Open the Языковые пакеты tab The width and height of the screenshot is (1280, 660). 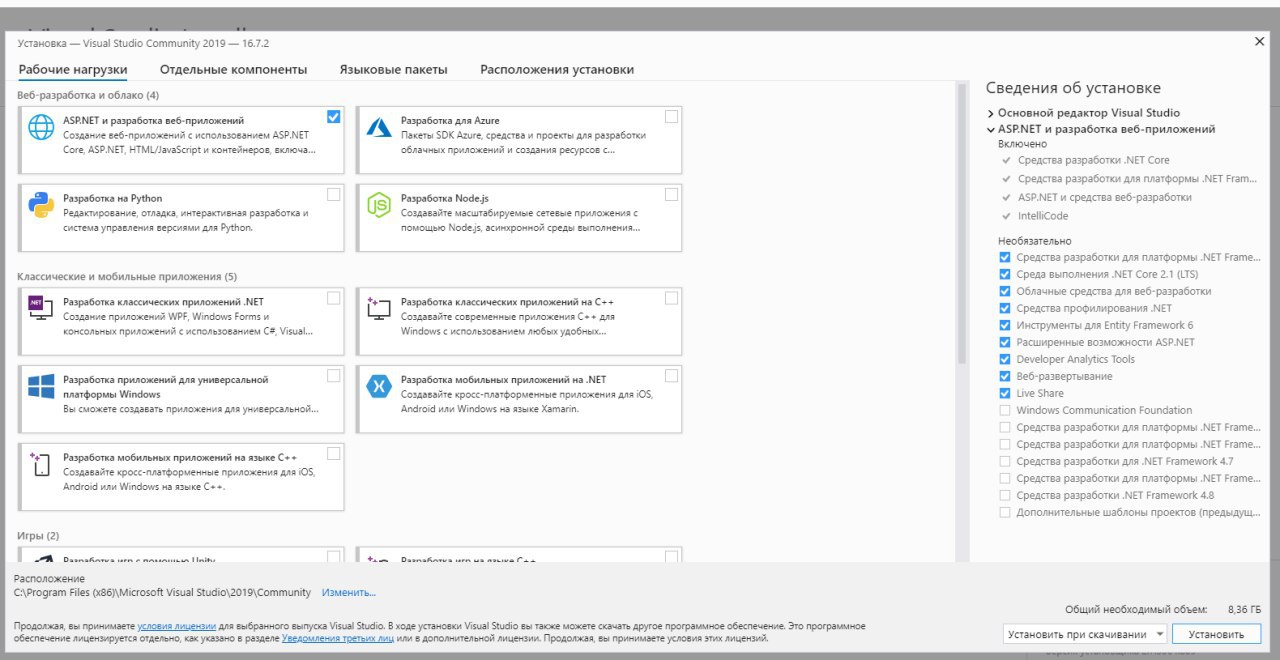pyautogui.click(x=393, y=70)
